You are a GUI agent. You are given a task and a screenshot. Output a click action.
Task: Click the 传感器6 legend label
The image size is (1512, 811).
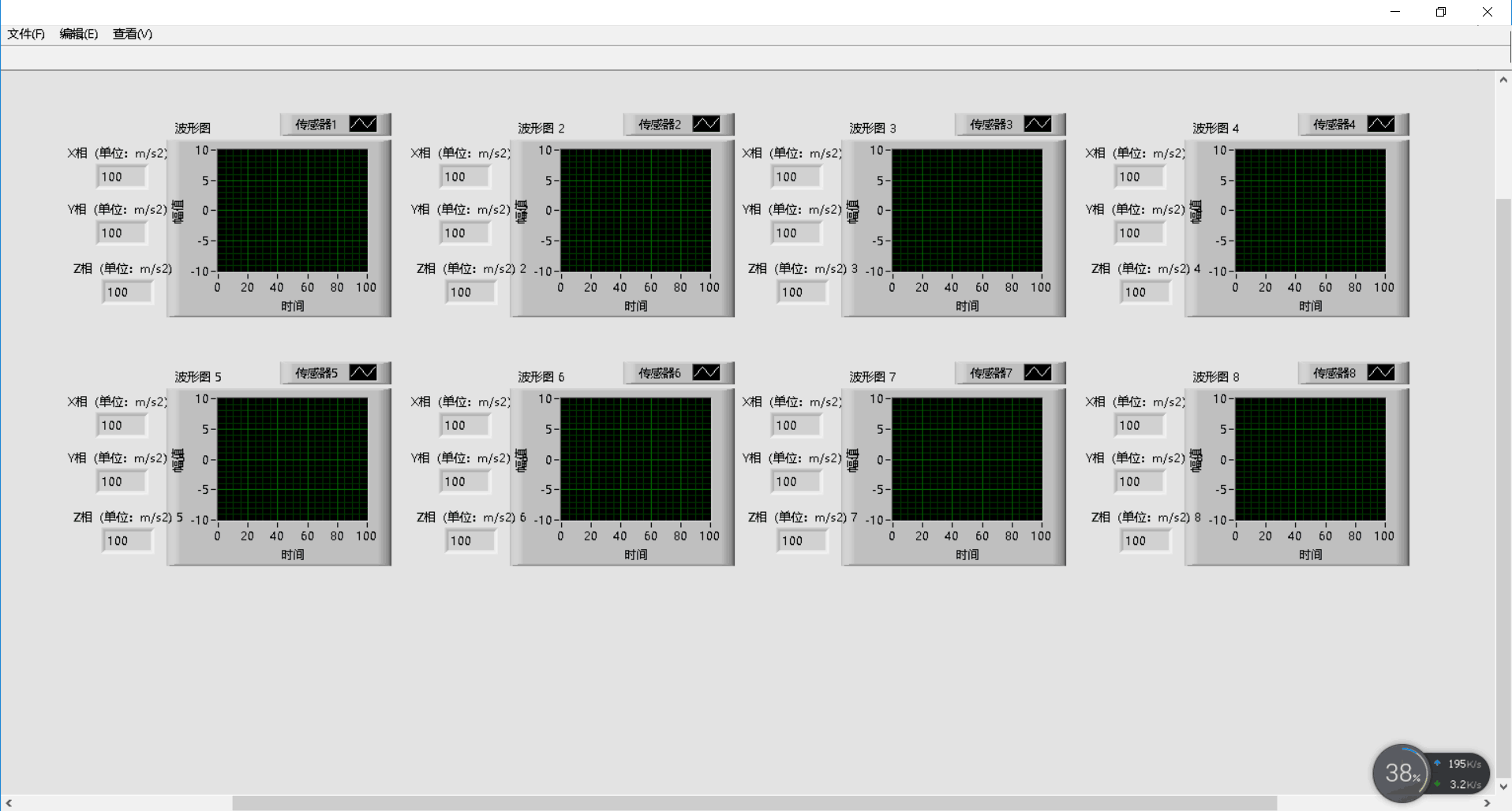tap(659, 372)
